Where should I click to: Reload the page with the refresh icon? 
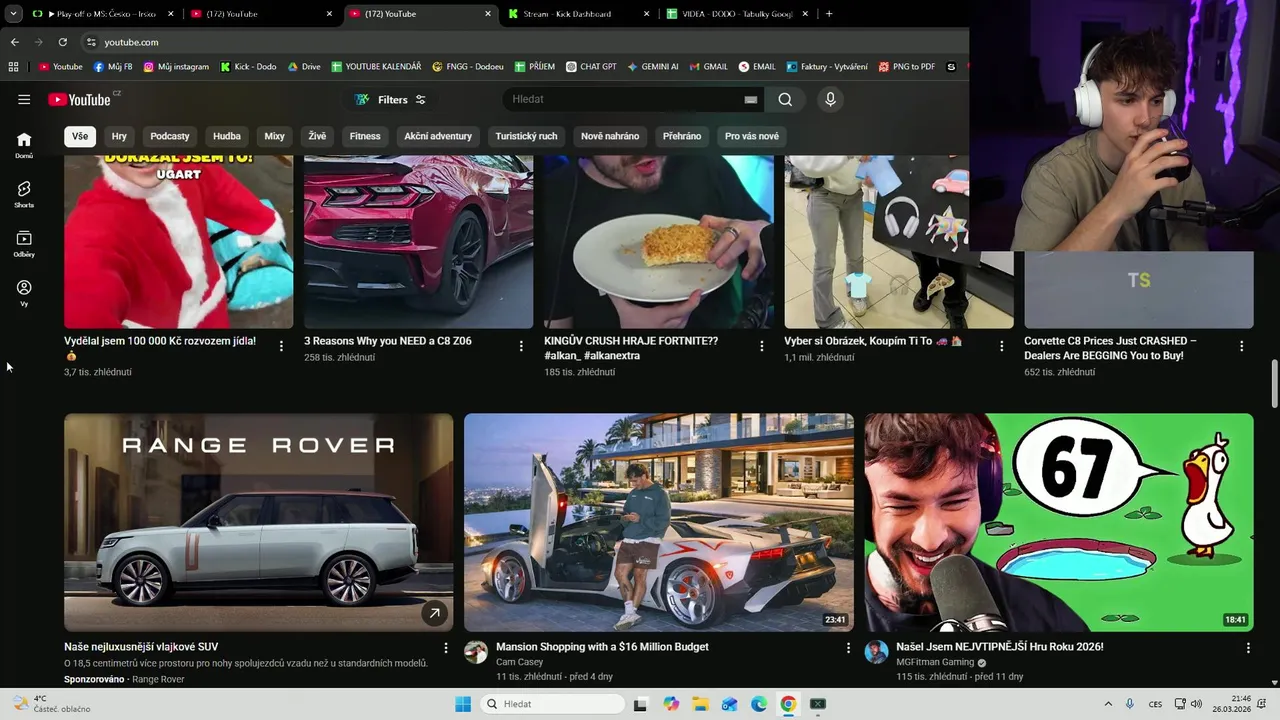click(62, 42)
